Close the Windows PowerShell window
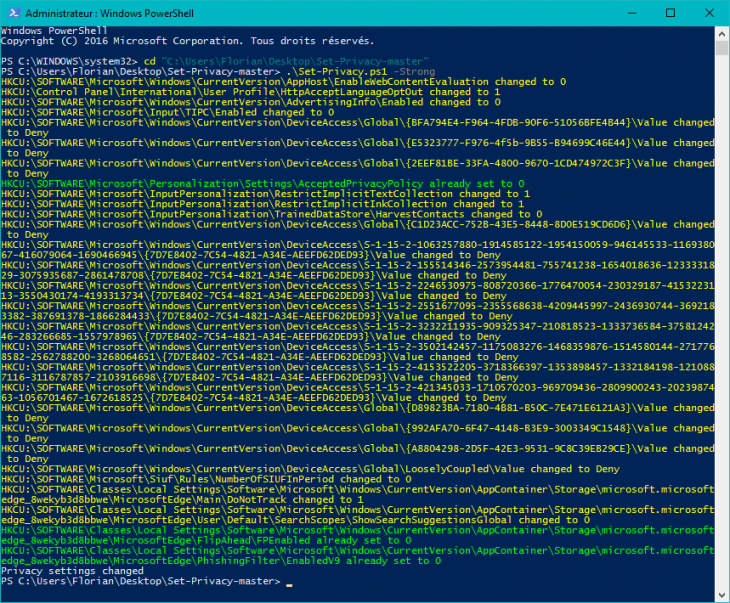 (x=710, y=13)
